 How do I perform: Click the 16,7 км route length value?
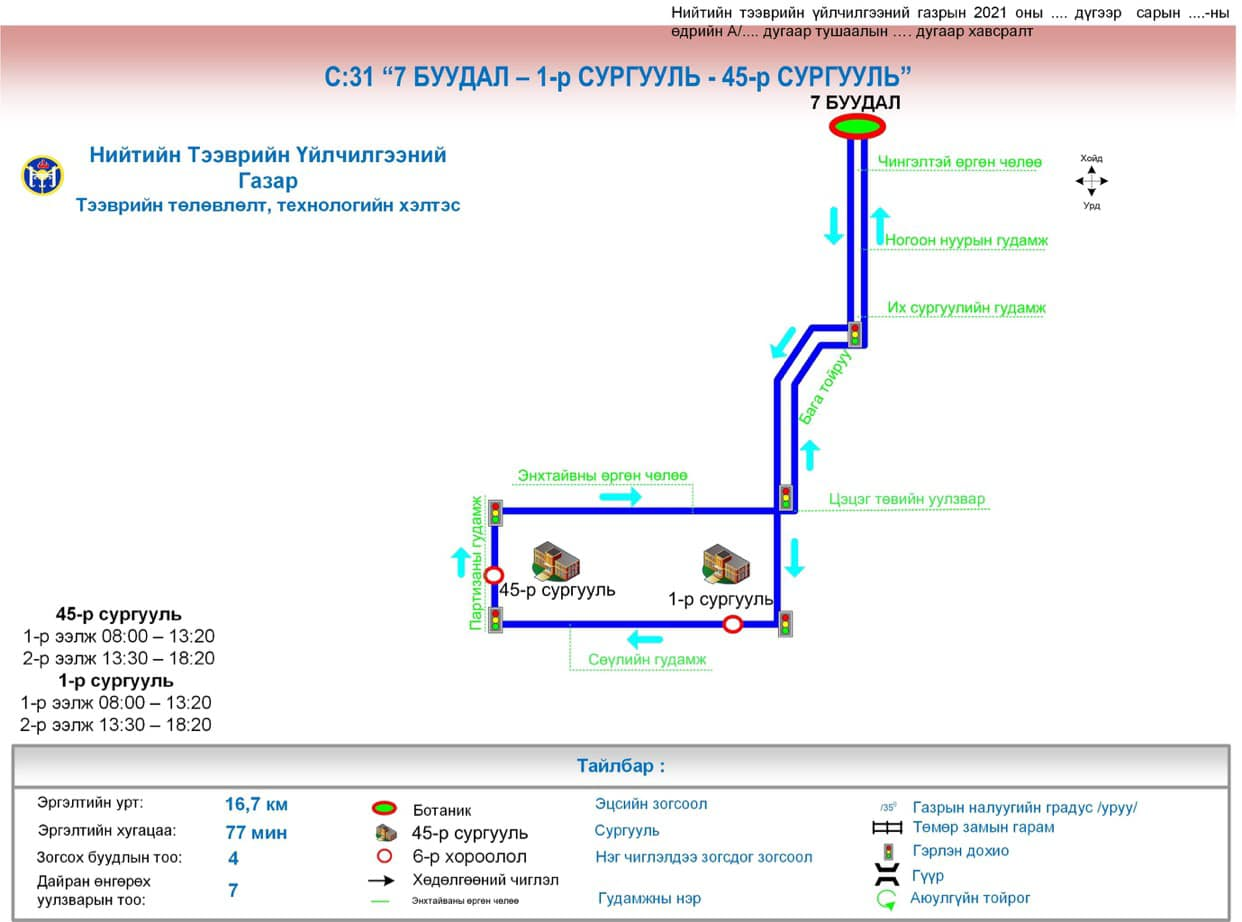pos(256,804)
